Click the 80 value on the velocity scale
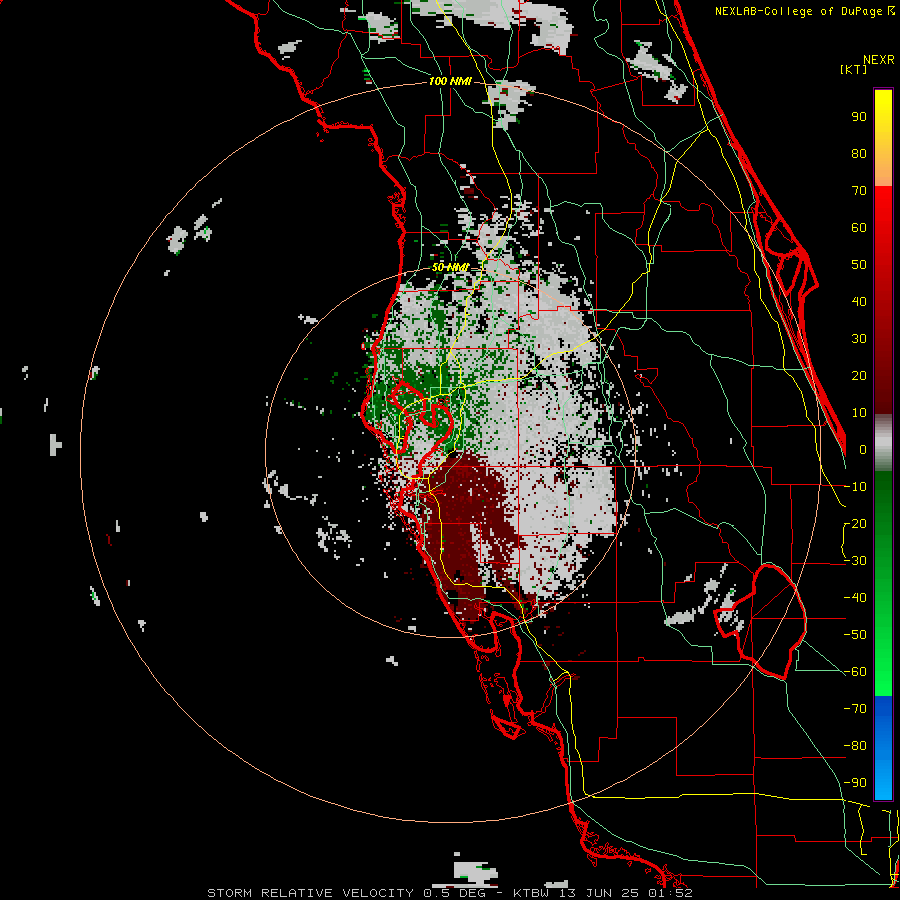Screen dimensions: 900x900 point(859,153)
